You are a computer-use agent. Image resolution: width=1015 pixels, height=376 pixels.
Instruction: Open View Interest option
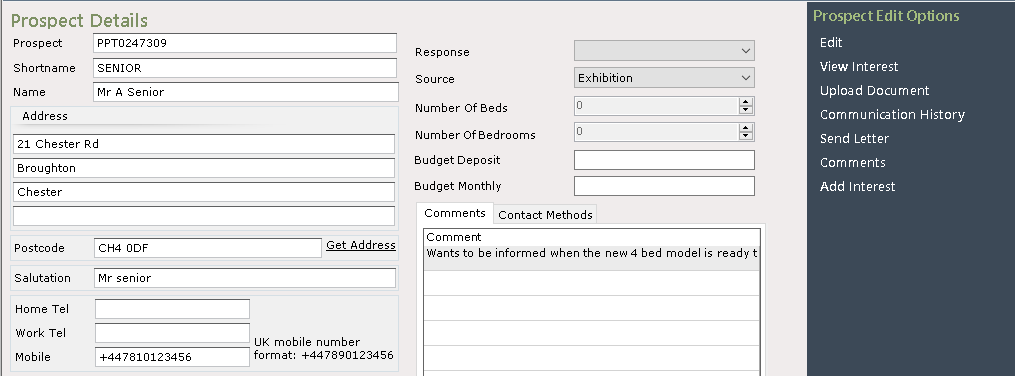click(x=859, y=67)
